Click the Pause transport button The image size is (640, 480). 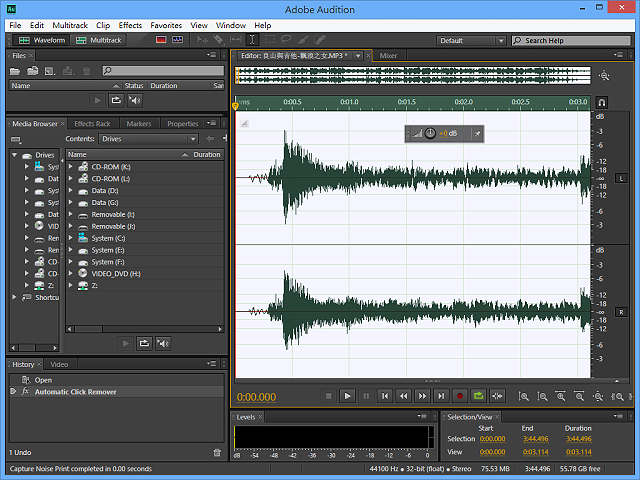point(366,396)
